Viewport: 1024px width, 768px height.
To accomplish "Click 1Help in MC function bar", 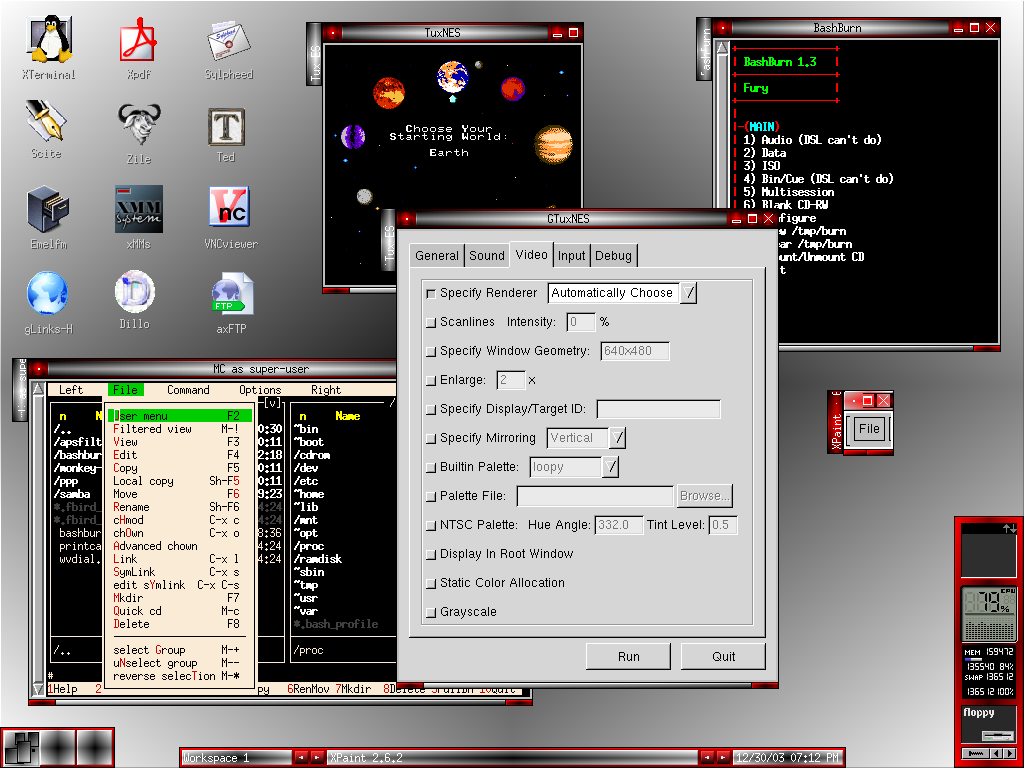I will click(x=63, y=689).
